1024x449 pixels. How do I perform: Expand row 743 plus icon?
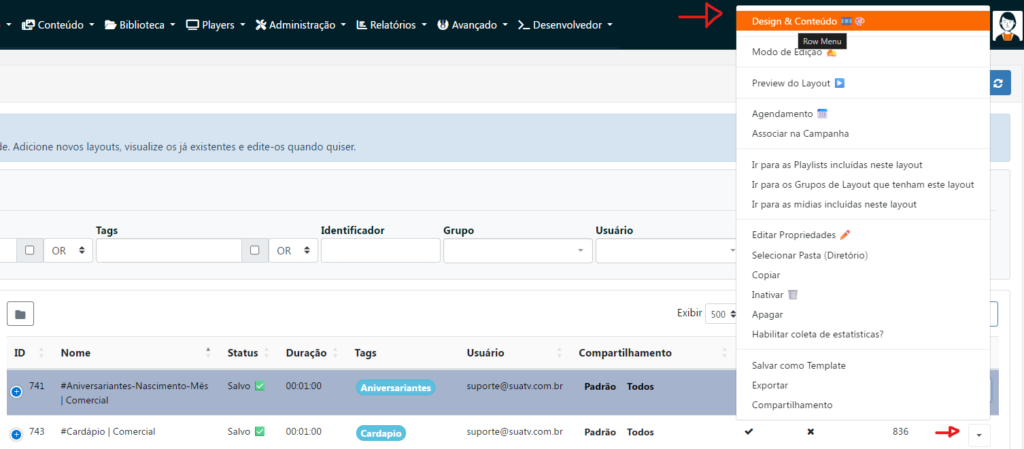point(16,434)
